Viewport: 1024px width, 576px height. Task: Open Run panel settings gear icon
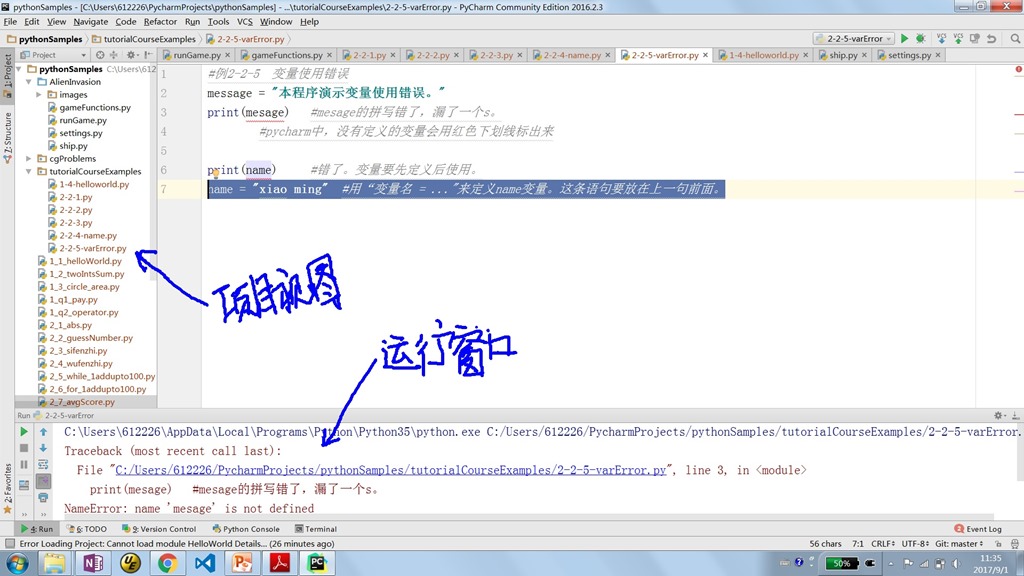coord(999,415)
